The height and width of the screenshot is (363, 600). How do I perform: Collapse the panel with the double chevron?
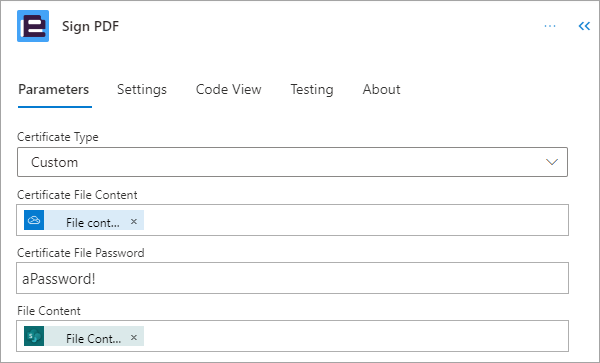(x=584, y=26)
